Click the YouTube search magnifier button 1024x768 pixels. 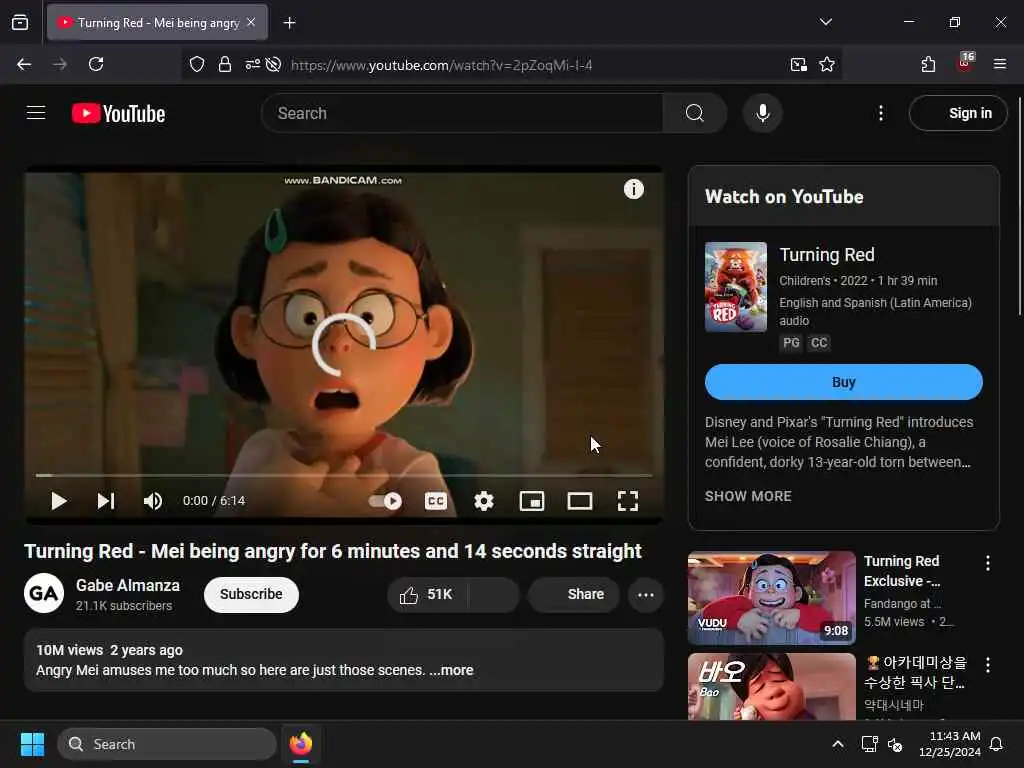(x=695, y=113)
